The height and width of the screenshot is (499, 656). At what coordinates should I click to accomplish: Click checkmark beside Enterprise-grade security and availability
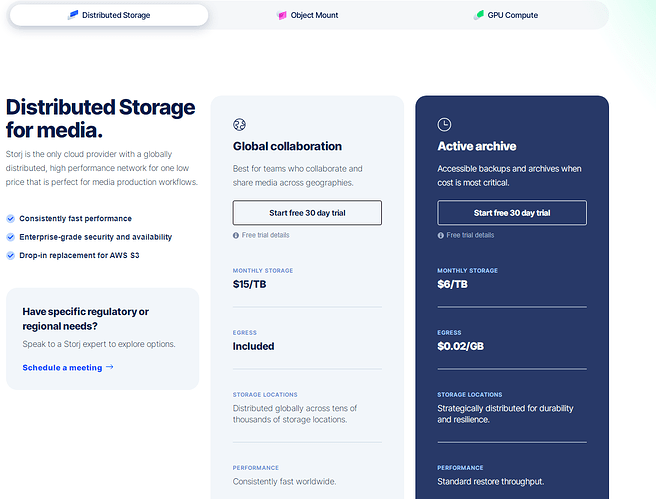[10, 237]
